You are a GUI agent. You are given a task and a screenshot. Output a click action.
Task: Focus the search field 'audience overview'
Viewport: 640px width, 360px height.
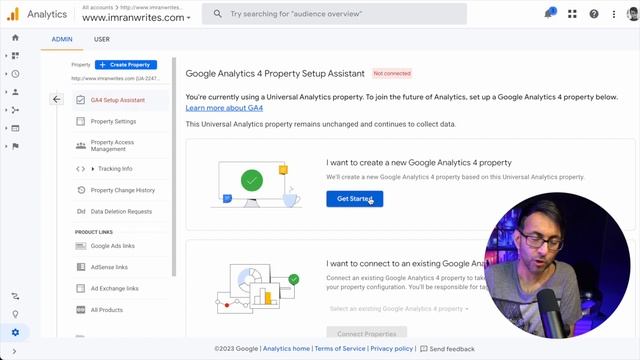click(334, 14)
